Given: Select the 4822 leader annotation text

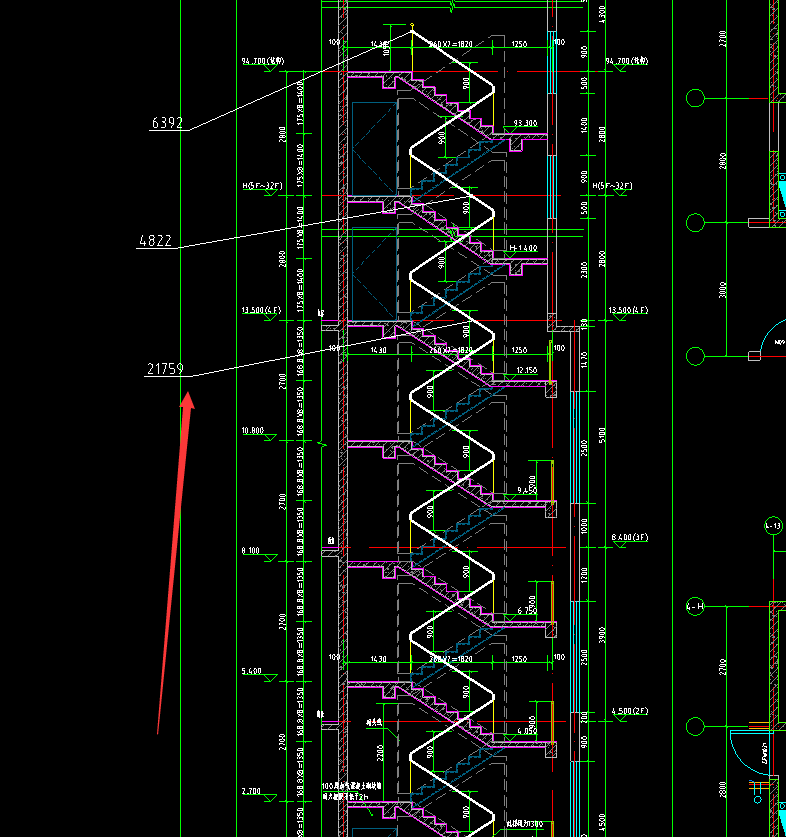Looking at the screenshot, I should tap(155, 241).
